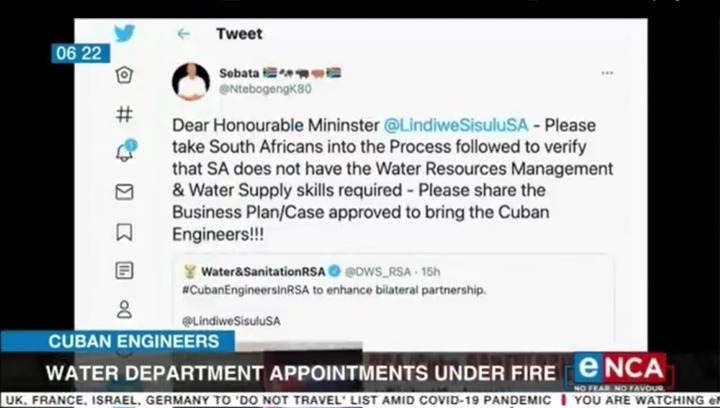Open the Bookmarks icon
Screen dimensions: 720x408
click(124, 232)
